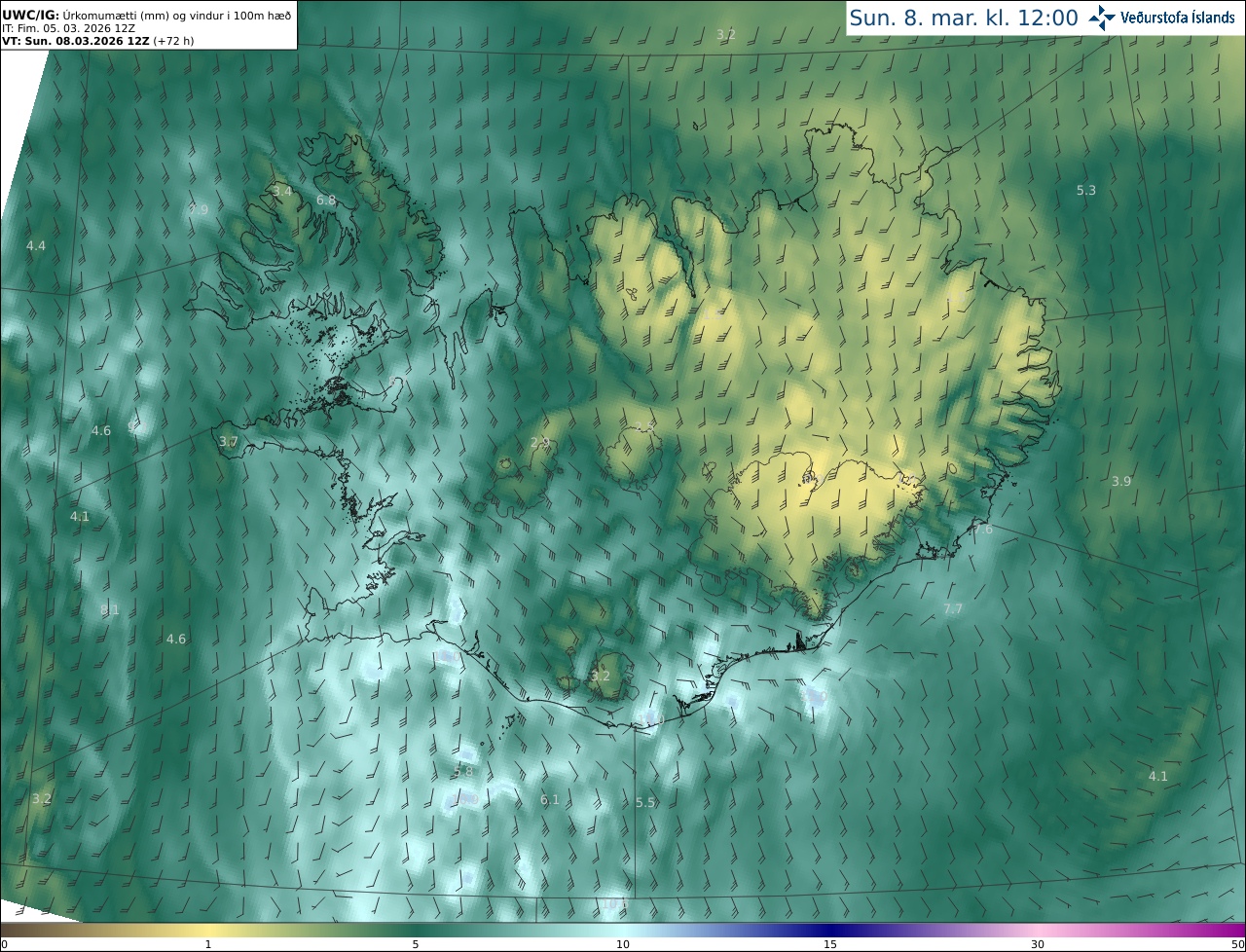The height and width of the screenshot is (952, 1246).
Task: Click the 1 tick on the color scale
Action: (x=208, y=944)
